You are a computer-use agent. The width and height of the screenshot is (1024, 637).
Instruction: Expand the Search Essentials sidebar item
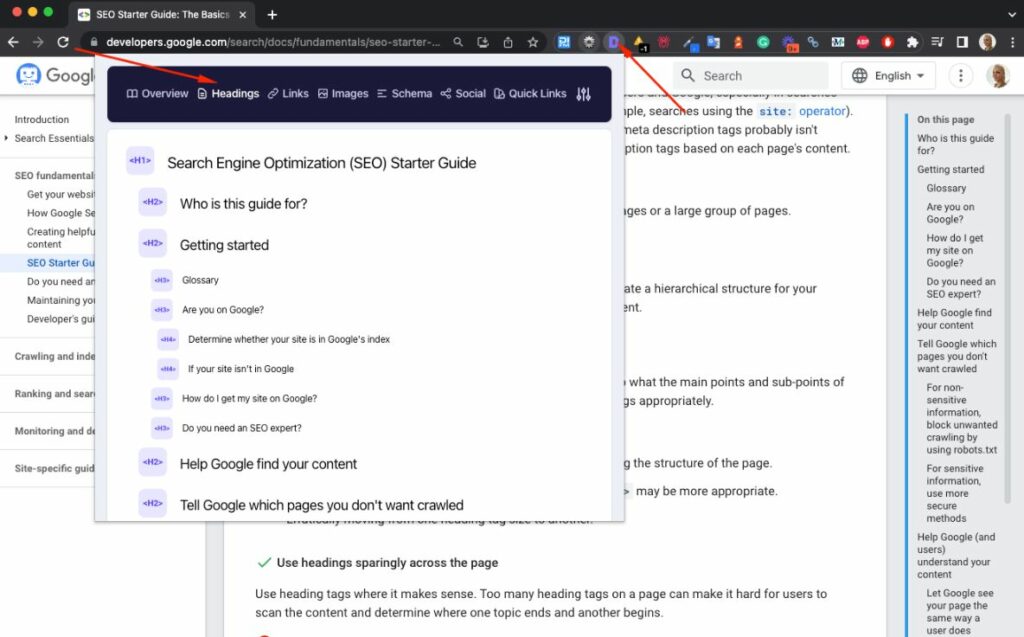click(x=9, y=138)
